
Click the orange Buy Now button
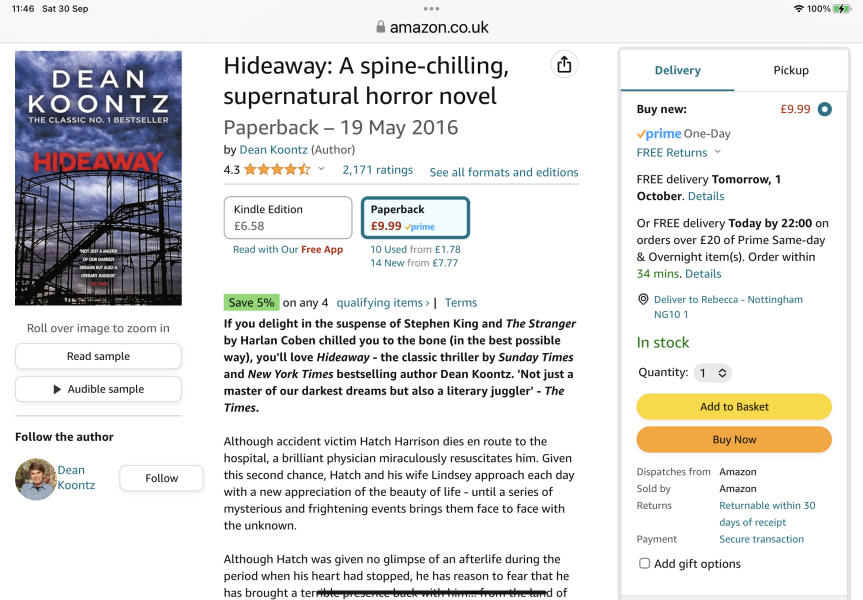[734, 440]
